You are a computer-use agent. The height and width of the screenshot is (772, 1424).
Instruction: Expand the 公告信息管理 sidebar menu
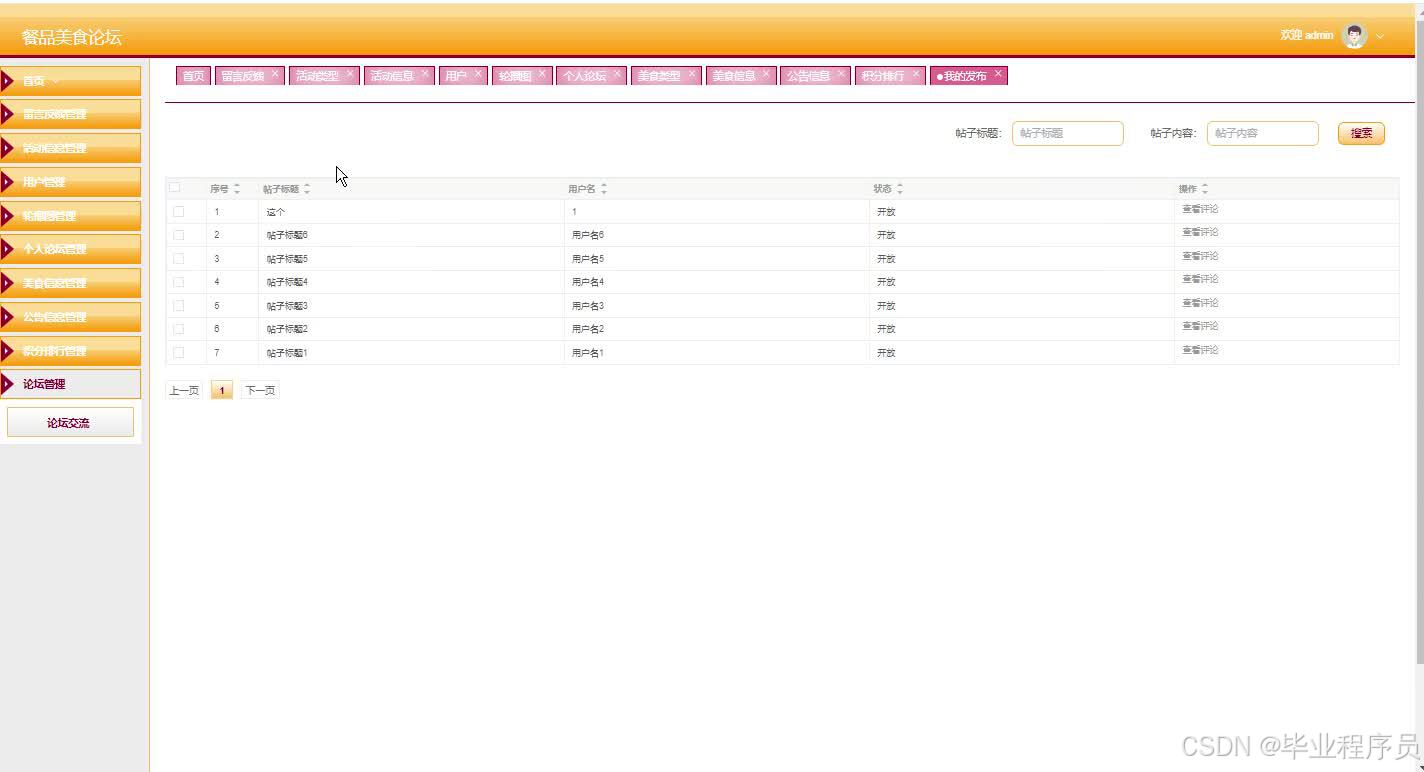tap(70, 317)
